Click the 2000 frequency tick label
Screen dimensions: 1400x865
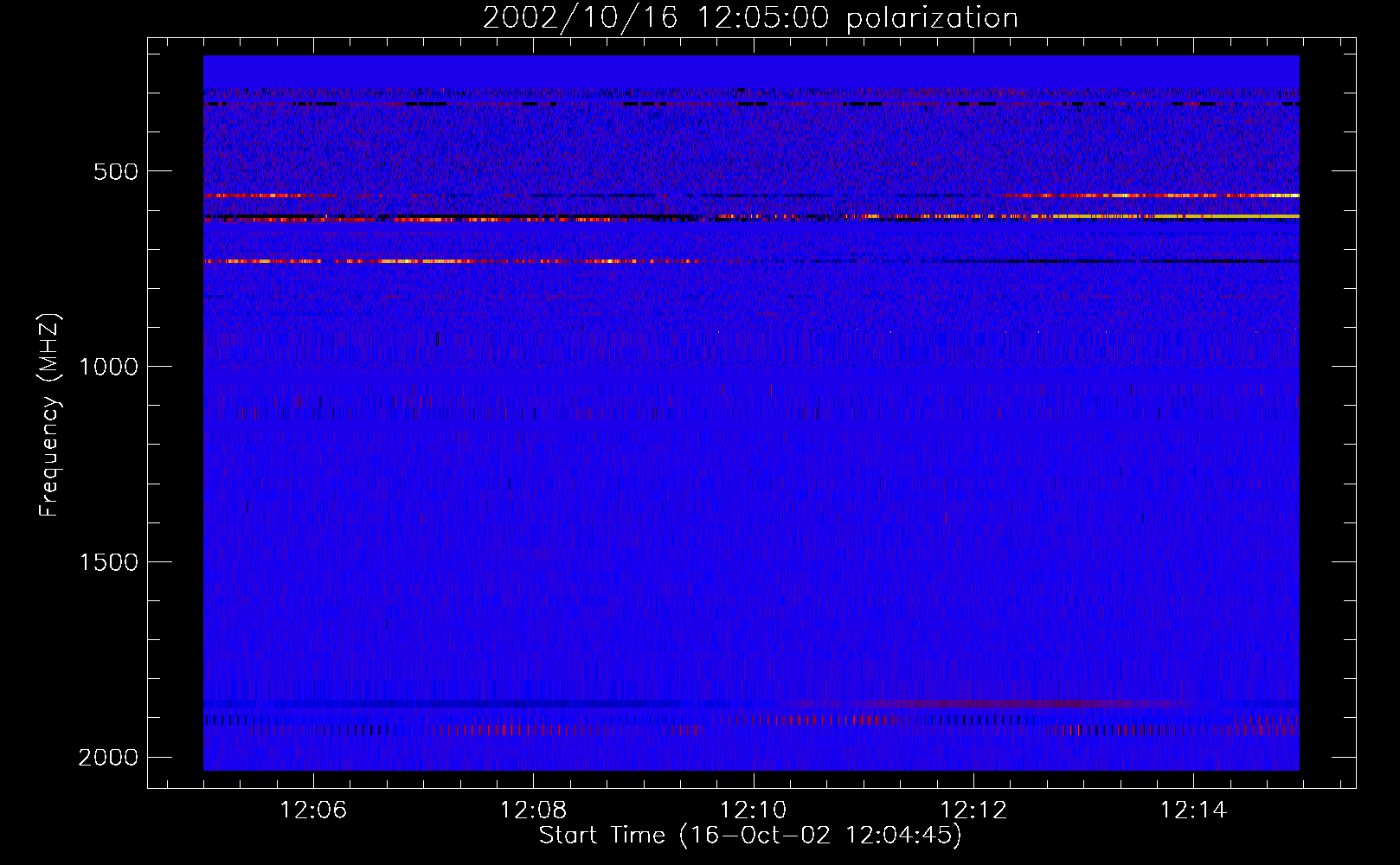(x=106, y=758)
